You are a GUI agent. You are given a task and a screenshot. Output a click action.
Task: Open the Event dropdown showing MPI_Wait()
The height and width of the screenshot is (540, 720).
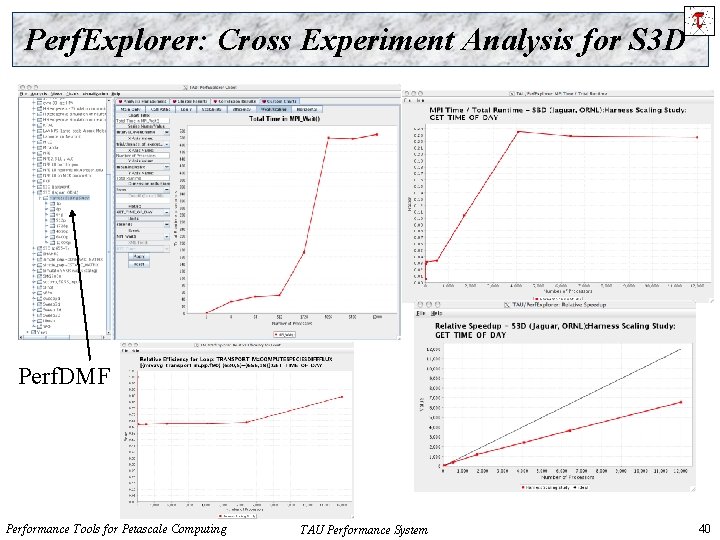coord(142,236)
